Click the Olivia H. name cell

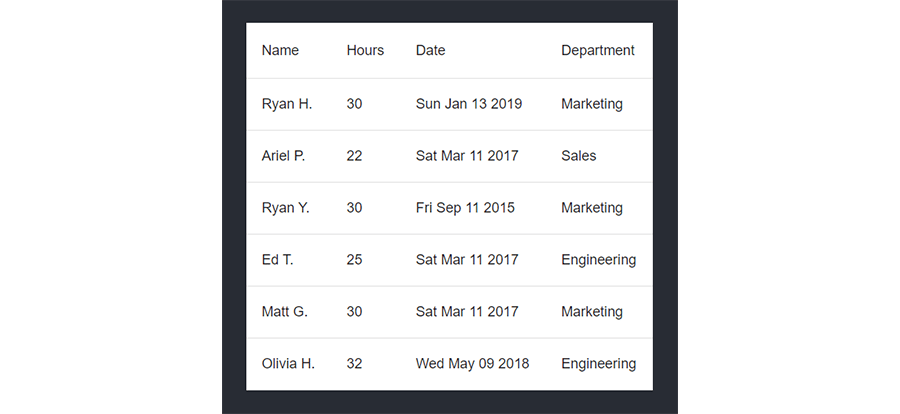(x=288, y=363)
